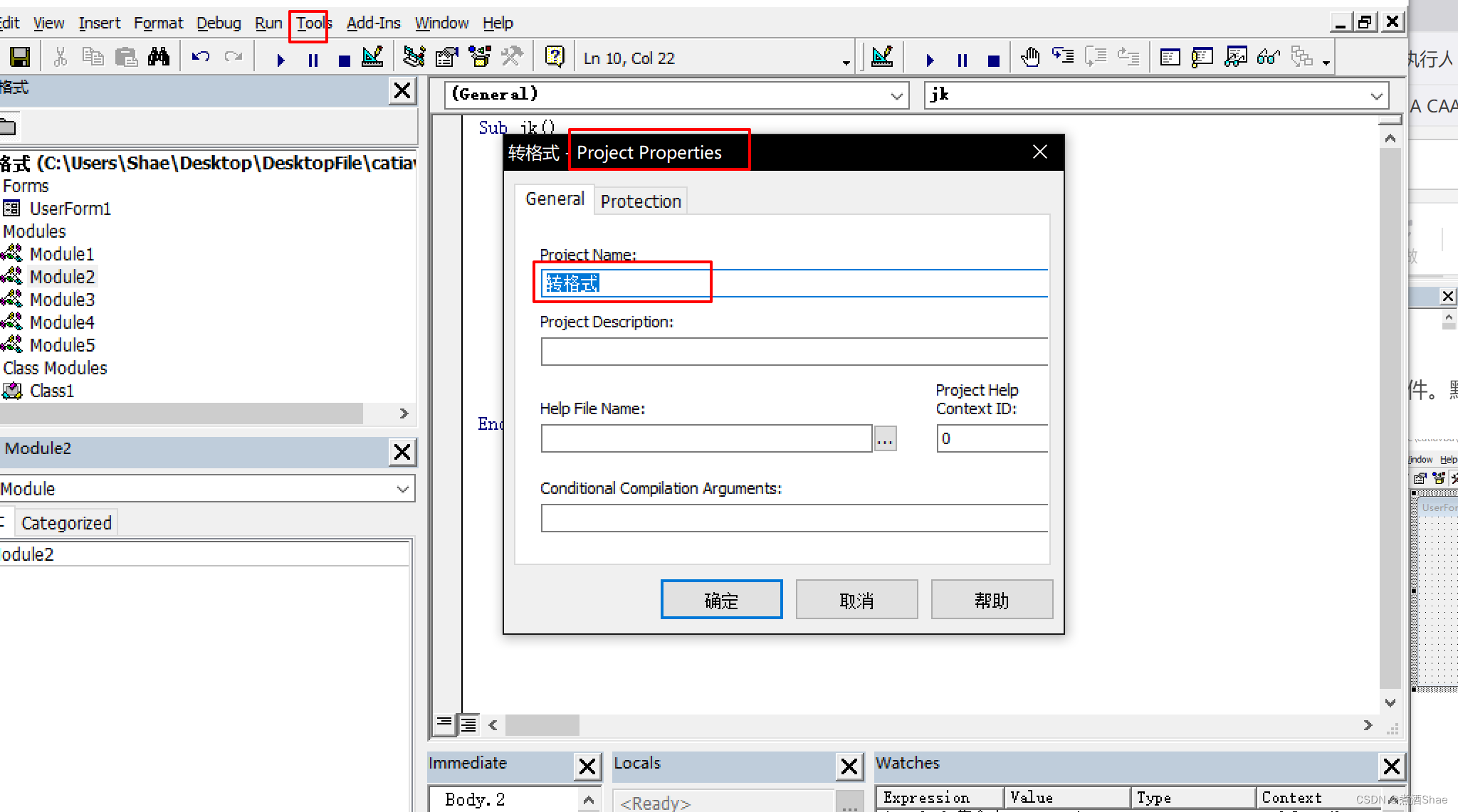Open the Add-Ins menu
Viewport: 1458px width, 812px height.
(x=374, y=23)
